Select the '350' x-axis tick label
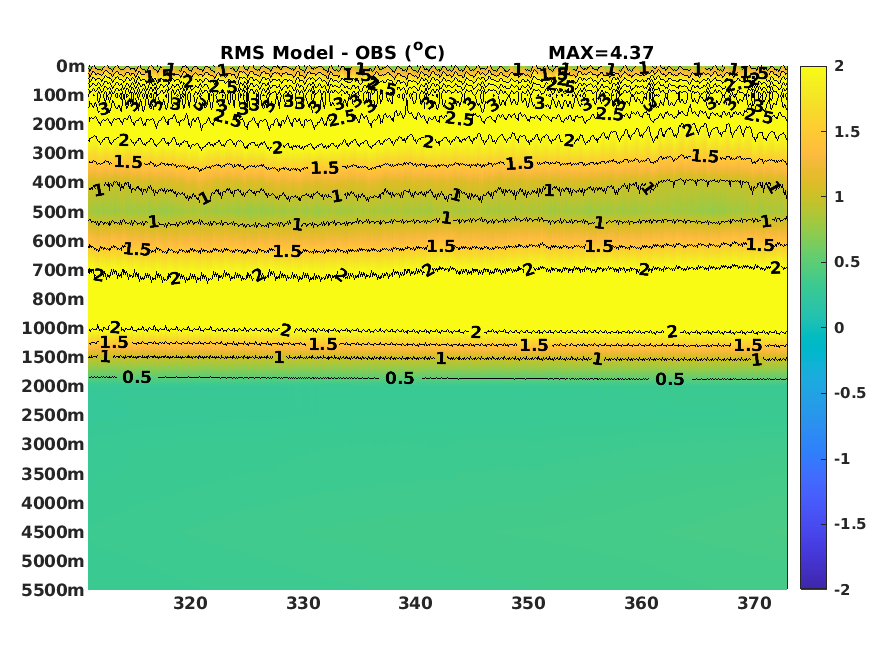This screenshot has width=875, height=656. pyautogui.click(x=528, y=604)
